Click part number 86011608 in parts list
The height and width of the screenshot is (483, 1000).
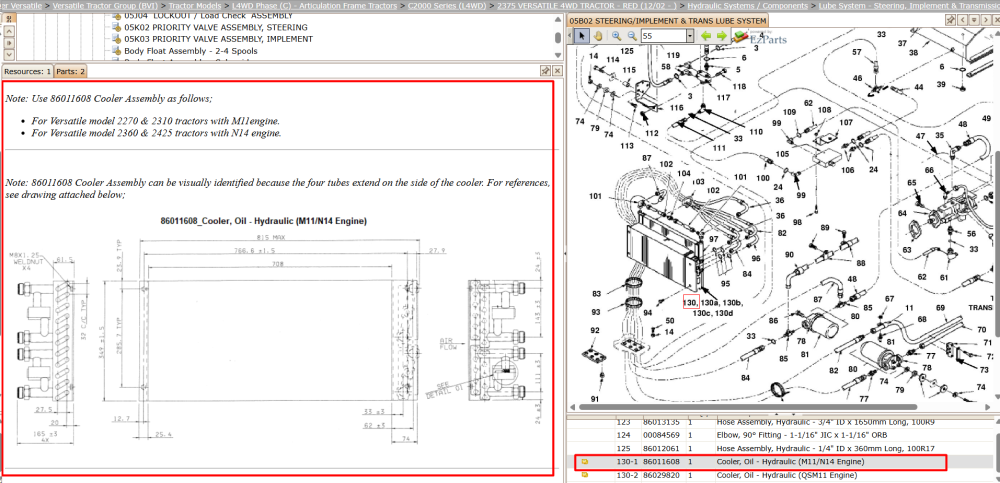[x=661, y=461]
